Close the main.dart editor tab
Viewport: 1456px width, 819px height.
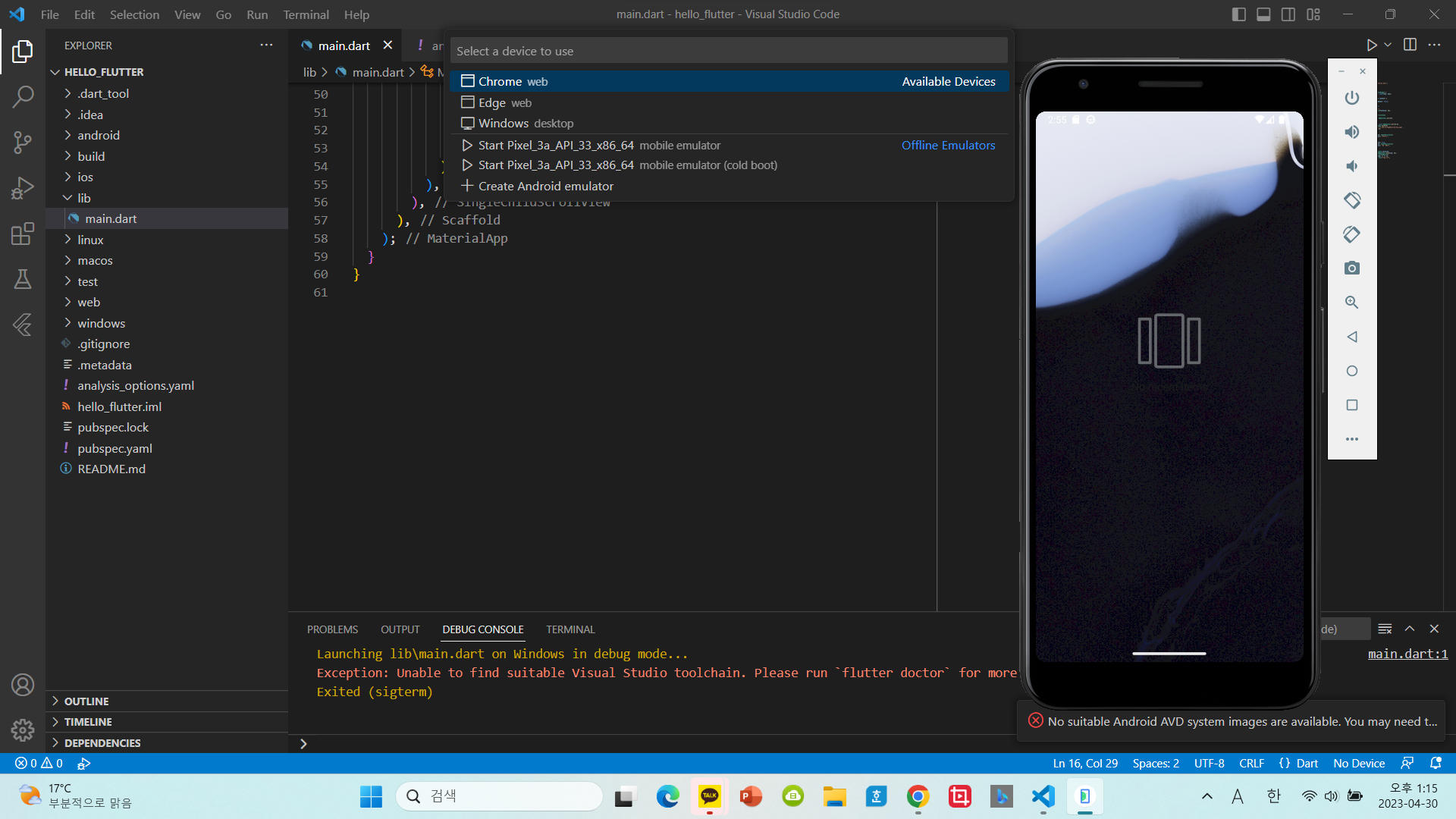(388, 45)
